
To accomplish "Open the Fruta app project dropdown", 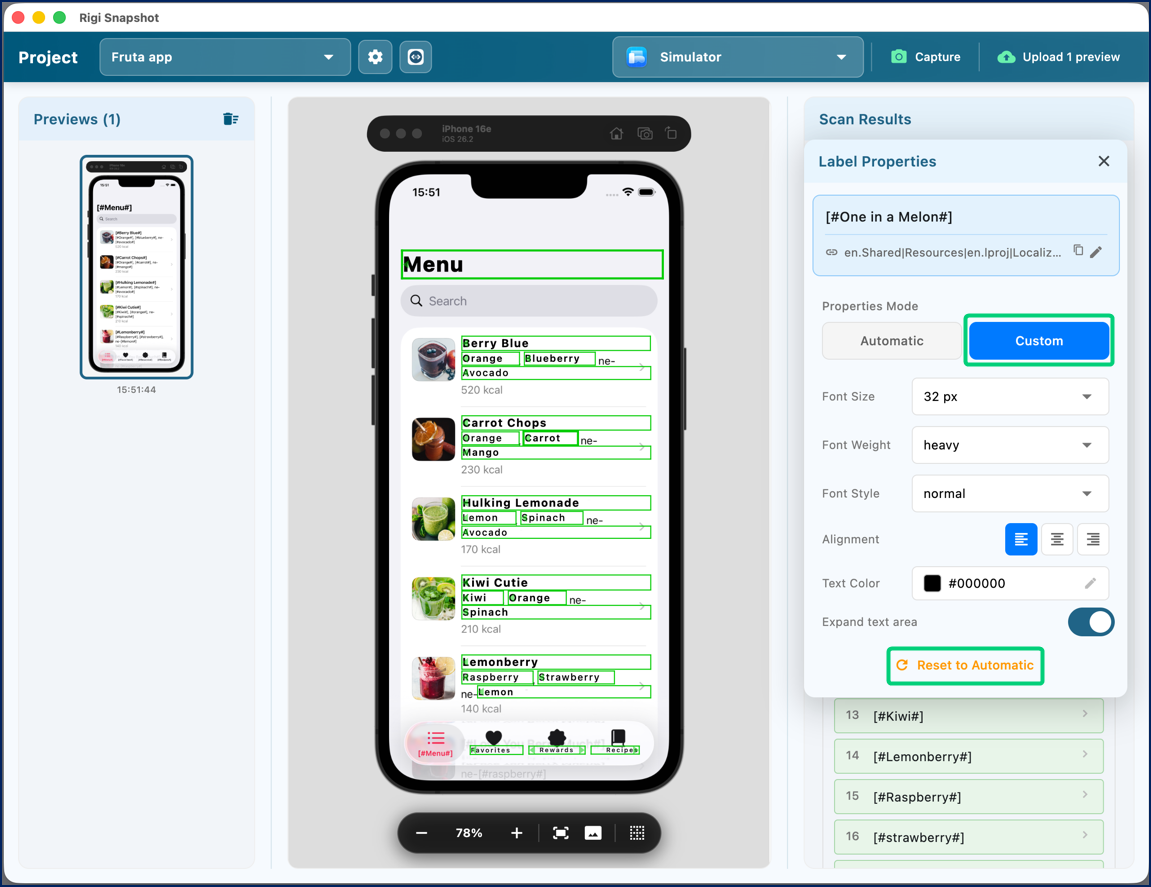I will (x=225, y=57).
